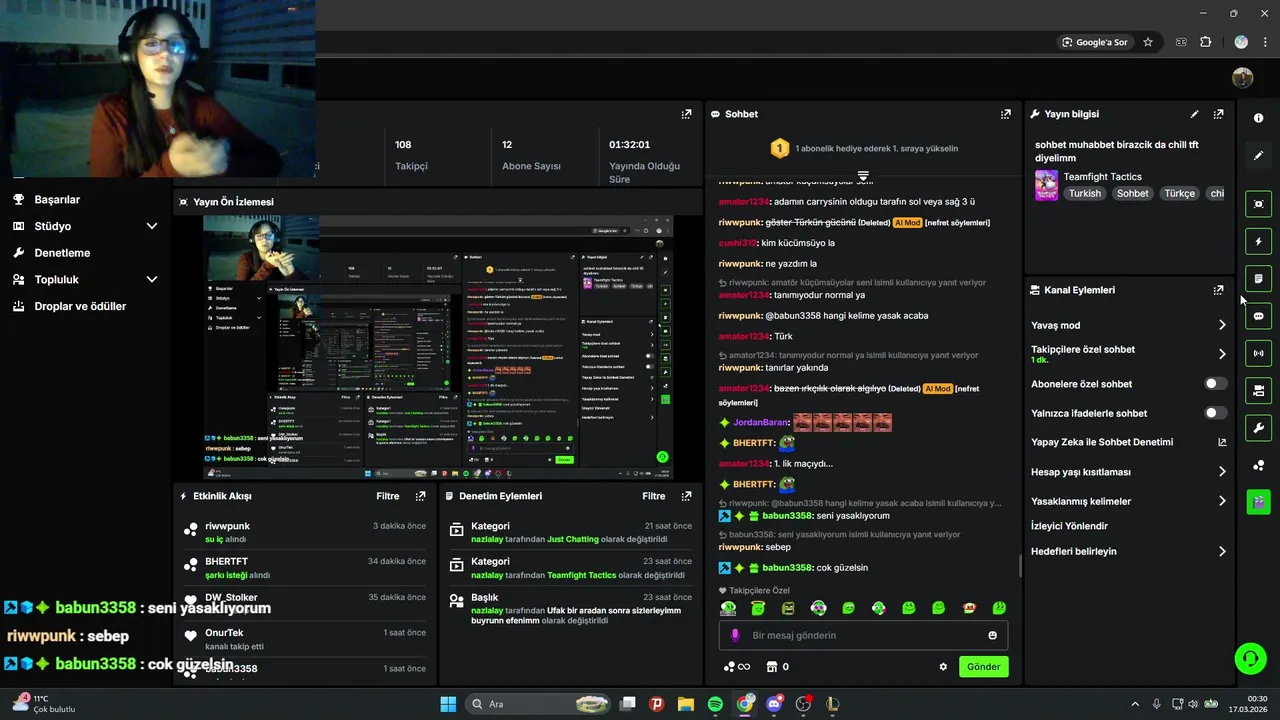This screenshot has width=1280, height=720.
Task: Click the Bir mesaj gönderin input field
Action: pos(863,635)
